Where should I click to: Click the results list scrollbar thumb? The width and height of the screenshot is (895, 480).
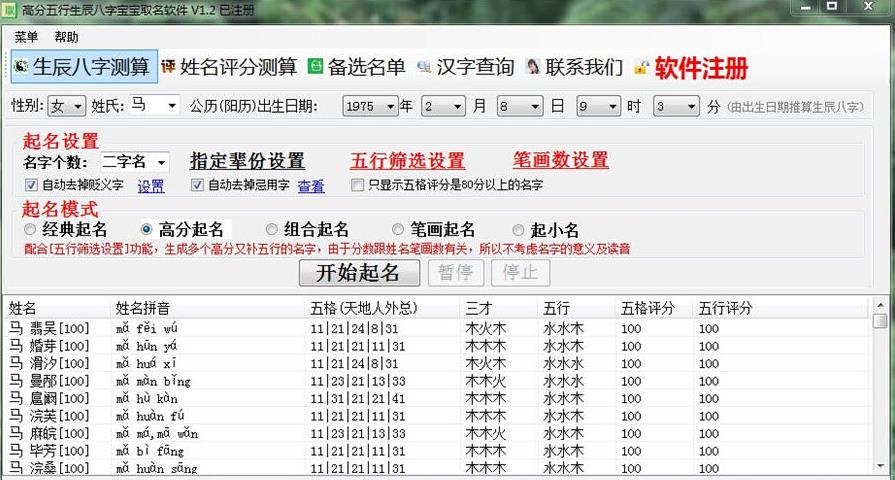[880, 321]
